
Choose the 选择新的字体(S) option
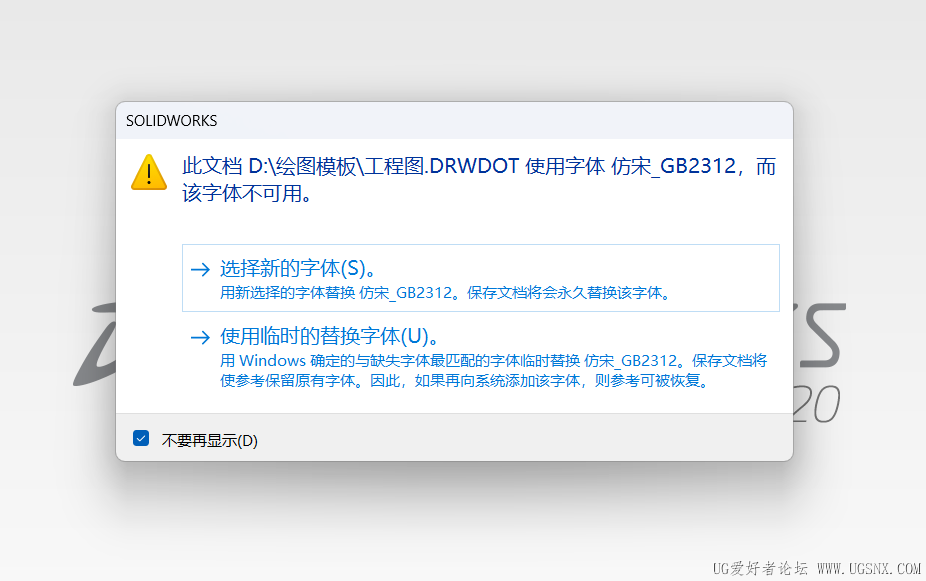click(481, 278)
